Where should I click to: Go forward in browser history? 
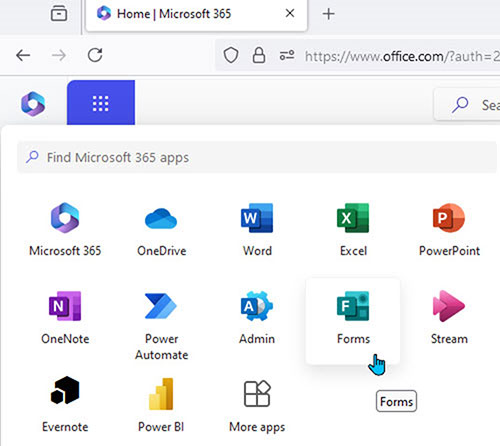(x=59, y=55)
